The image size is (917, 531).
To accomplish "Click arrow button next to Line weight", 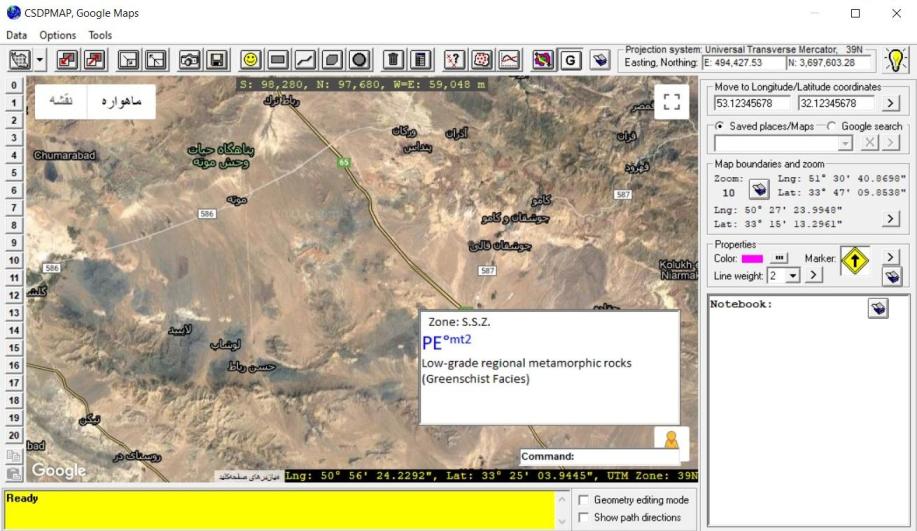I will (813, 275).
